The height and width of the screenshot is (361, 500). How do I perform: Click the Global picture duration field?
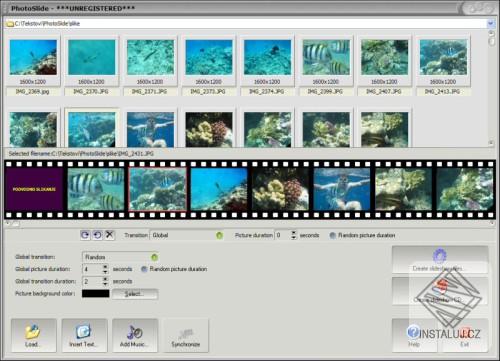click(x=92, y=269)
